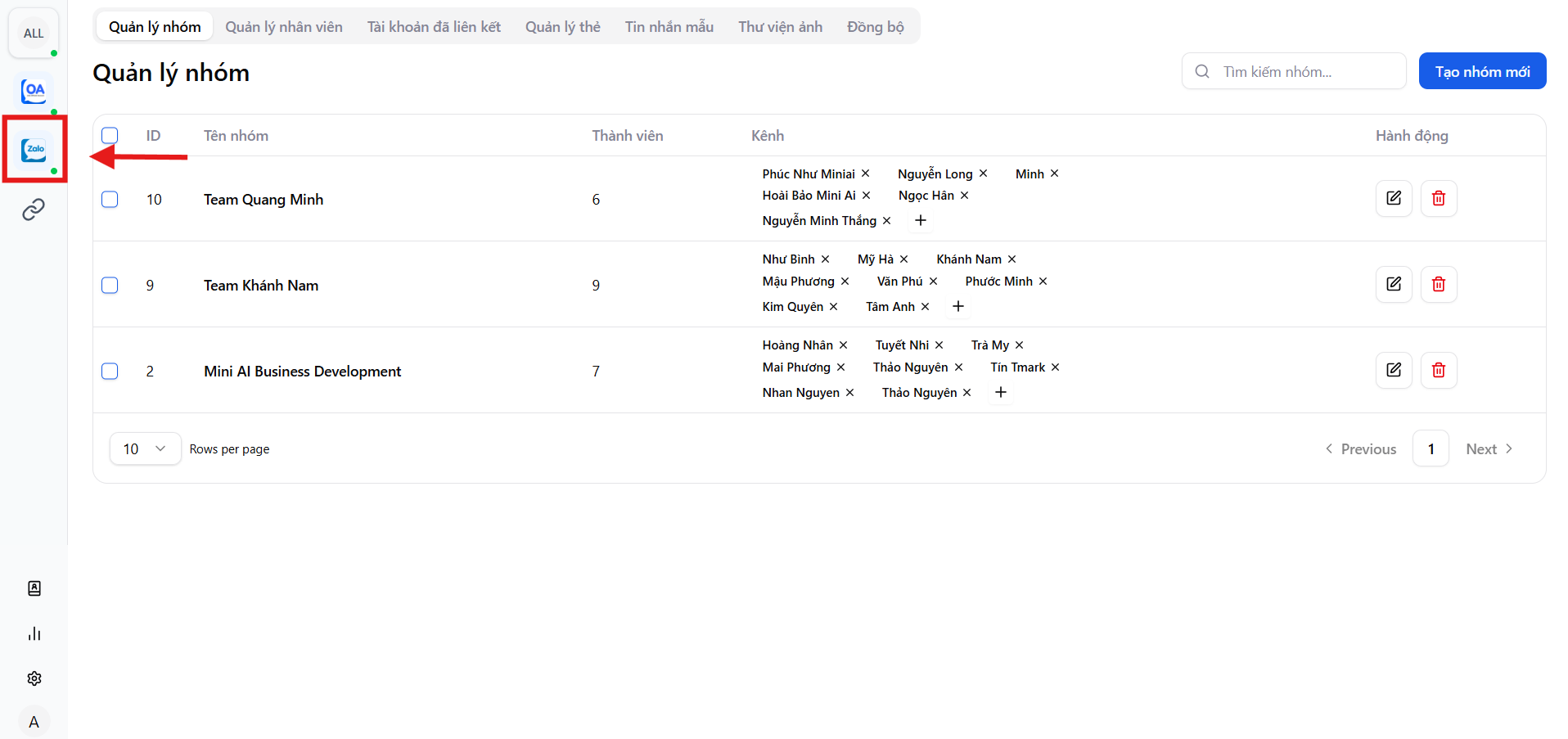This screenshot has height=739, width=1568.
Task: Open the settings gear icon
Action: tap(34, 678)
